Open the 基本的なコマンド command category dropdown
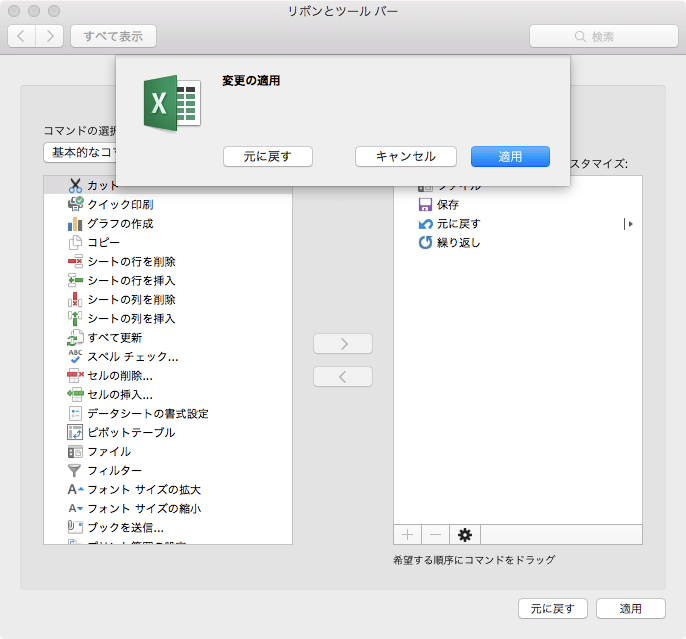 pos(80,153)
